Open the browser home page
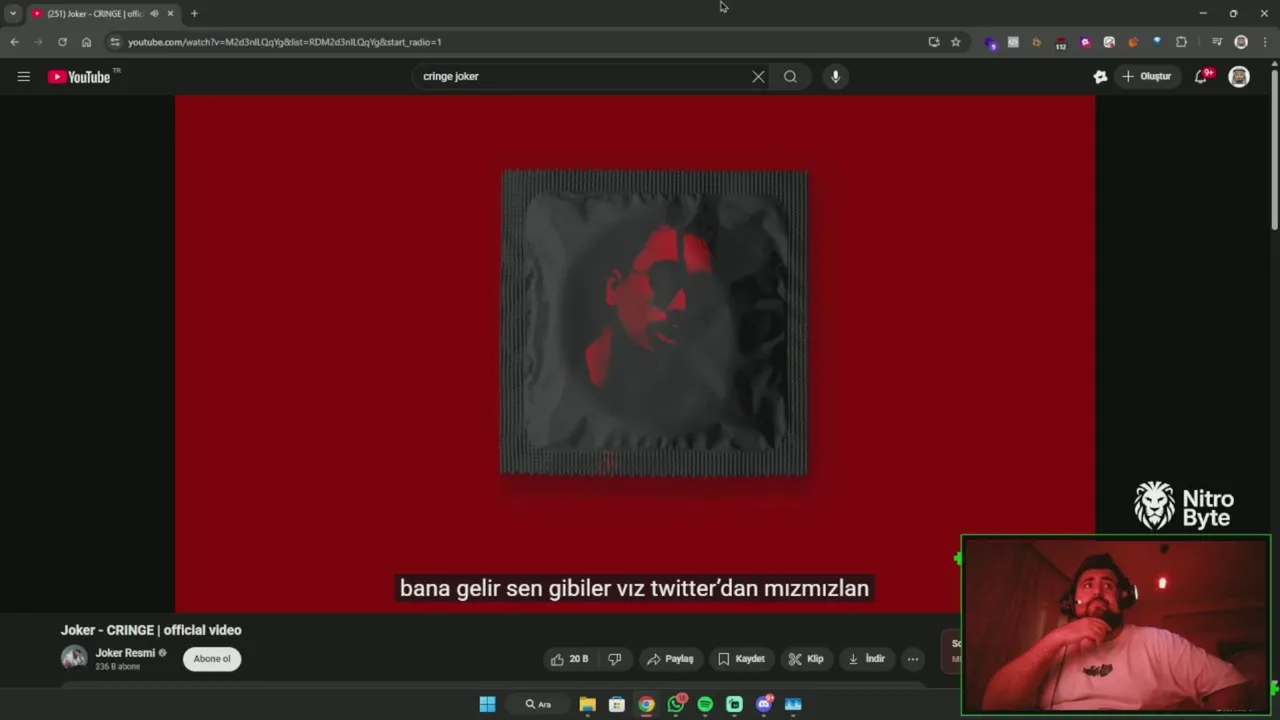 pos(86,42)
